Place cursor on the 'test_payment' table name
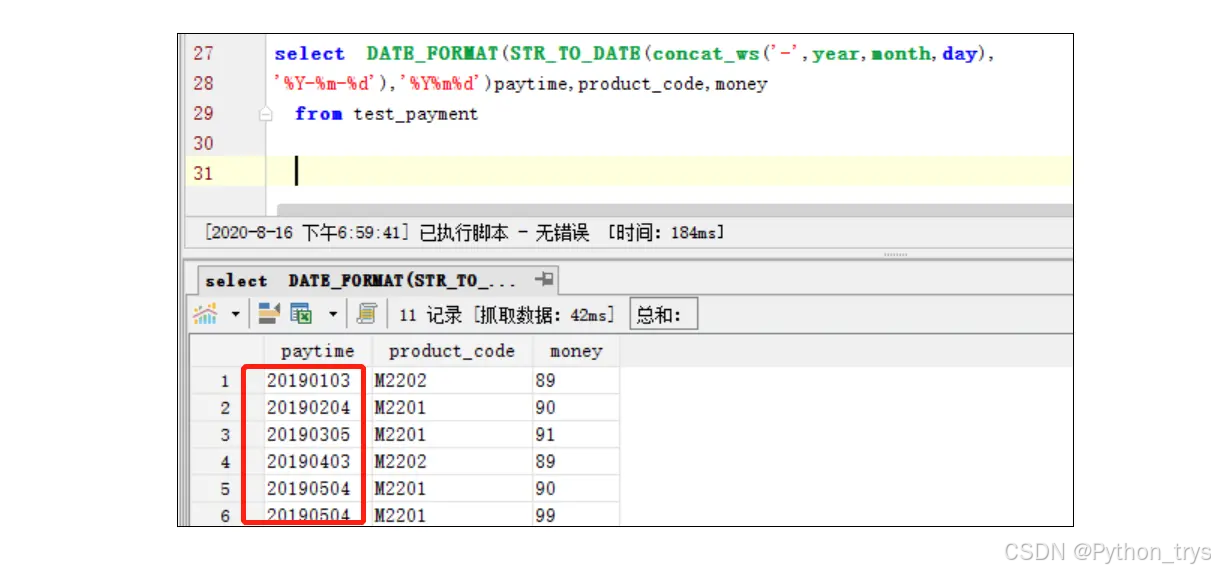 (415, 115)
